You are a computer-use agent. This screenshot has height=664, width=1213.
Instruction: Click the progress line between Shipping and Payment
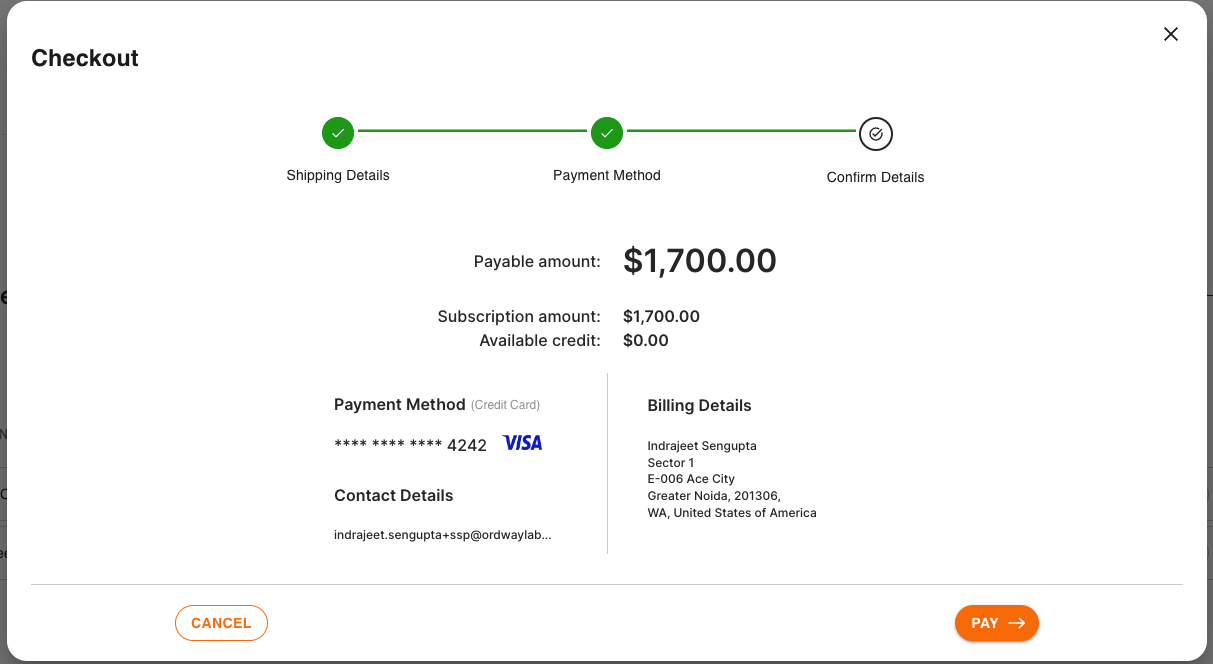click(x=472, y=131)
